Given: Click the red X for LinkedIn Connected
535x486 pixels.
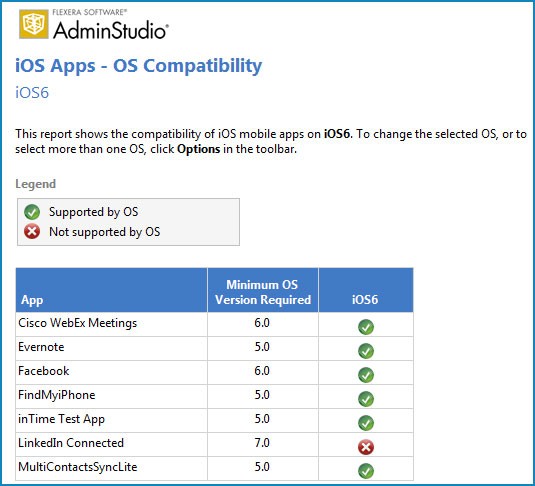Looking at the screenshot, I should (366, 447).
